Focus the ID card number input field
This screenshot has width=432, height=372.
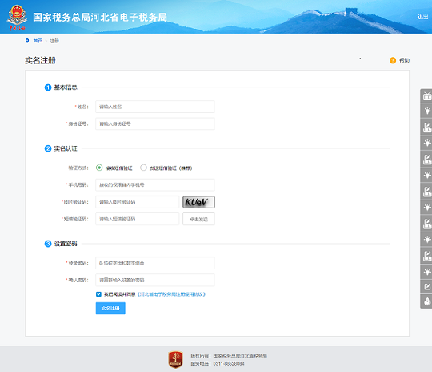click(x=155, y=124)
